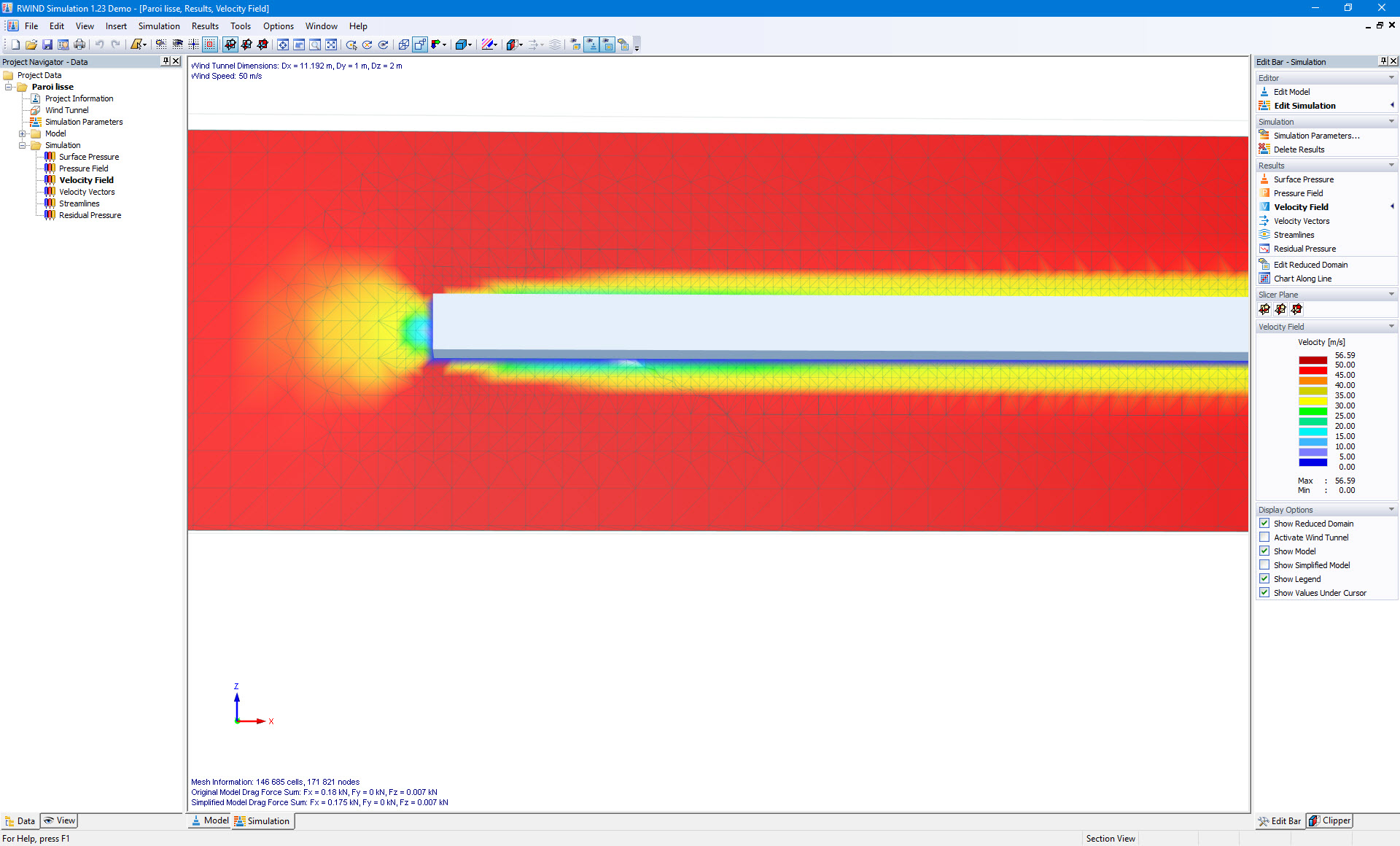Viewport: 1400px width, 846px height.
Task: Click the Clipper button at bottom right
Action: [x=1329, y=820]
